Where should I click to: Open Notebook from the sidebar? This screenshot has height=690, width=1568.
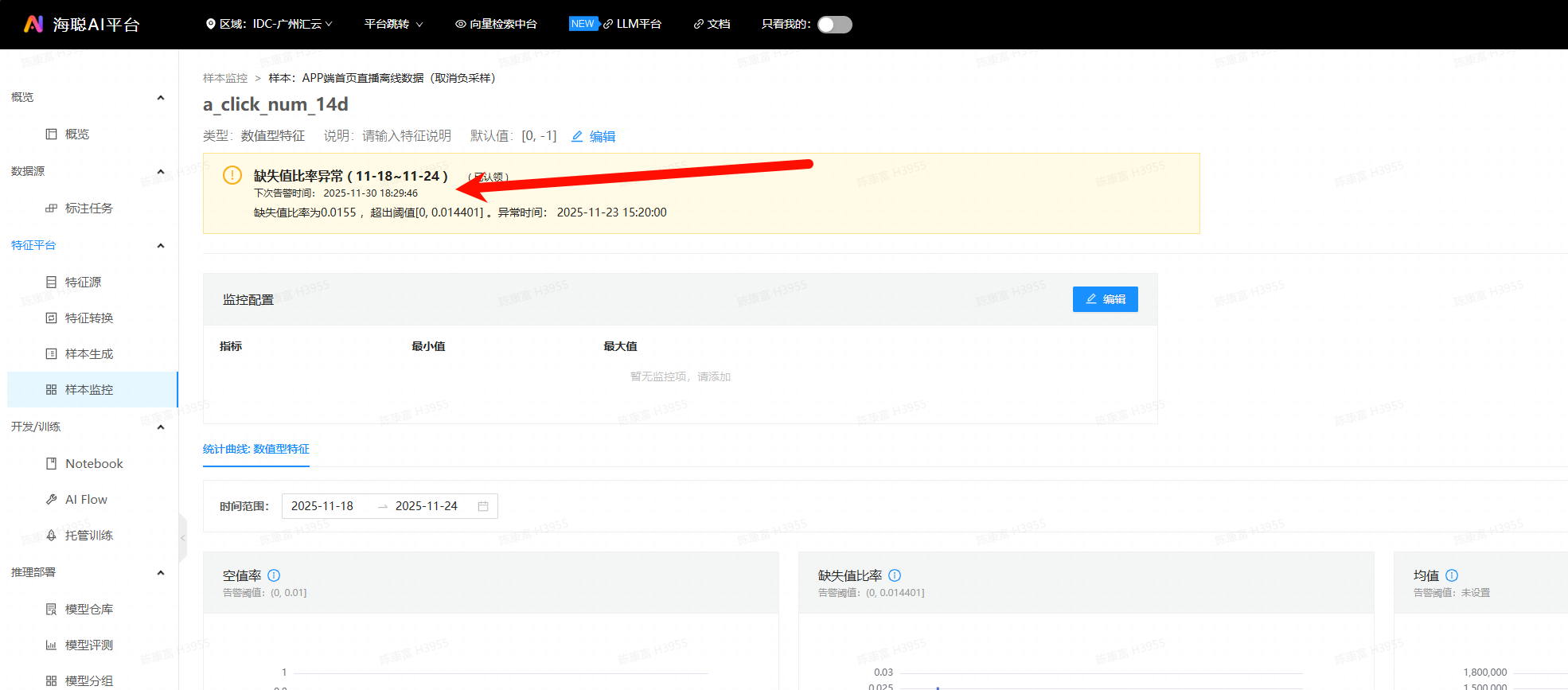point(94,463)
